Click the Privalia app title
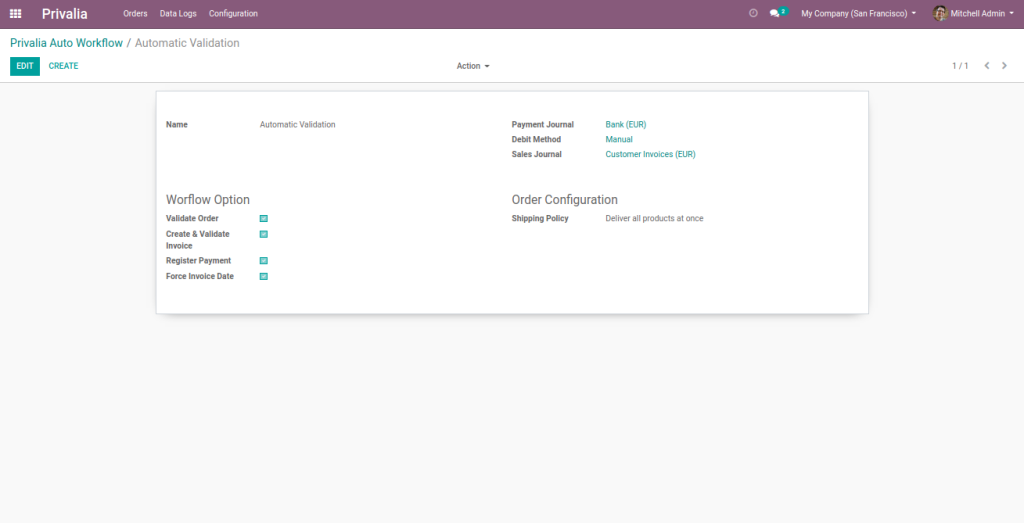 65,14
